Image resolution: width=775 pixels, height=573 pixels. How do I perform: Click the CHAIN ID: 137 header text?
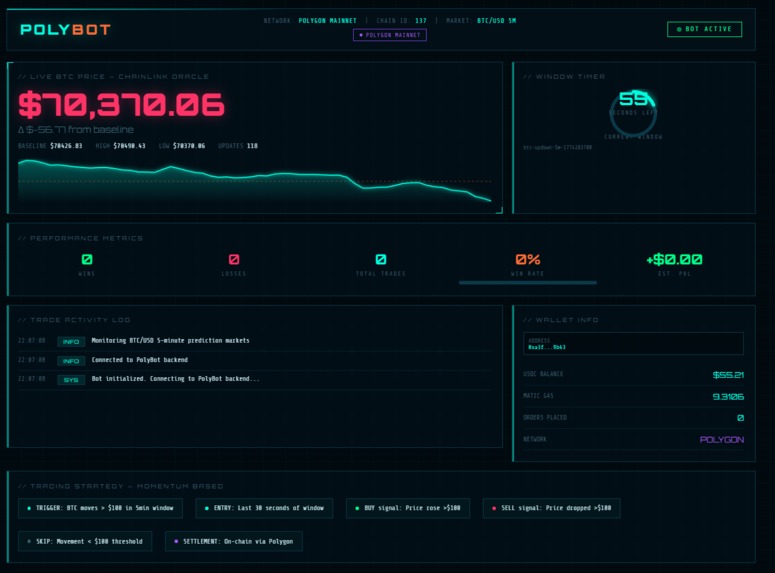(x=401, y=21)
